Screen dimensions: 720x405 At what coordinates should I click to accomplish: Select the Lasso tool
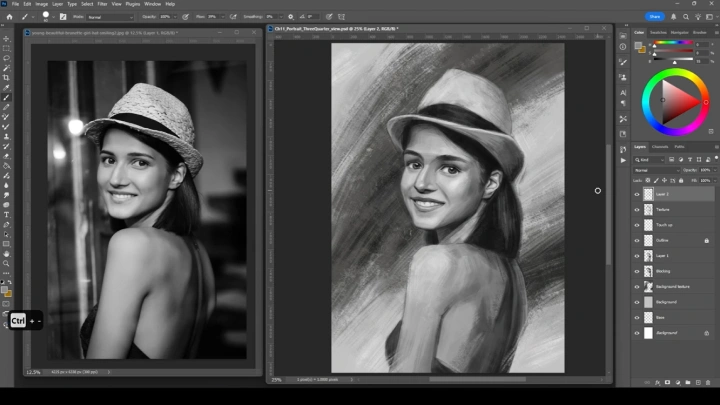(6, 57)
